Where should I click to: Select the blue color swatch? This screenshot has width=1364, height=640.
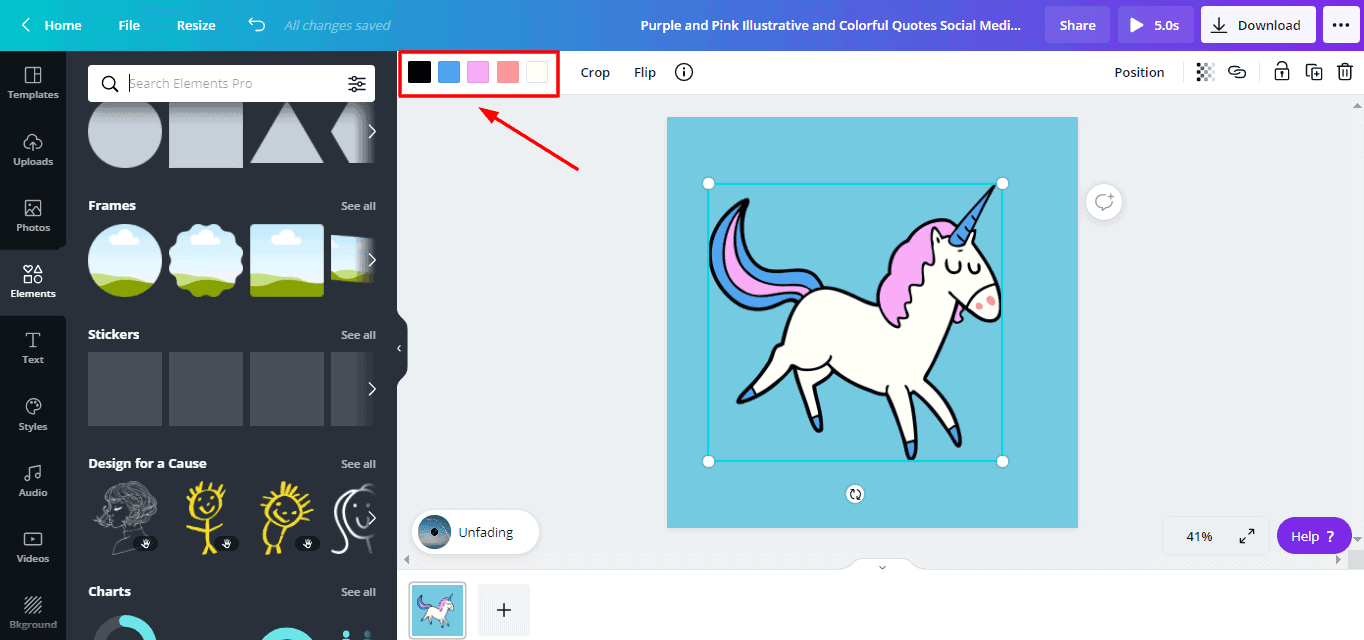coord(449,72)
